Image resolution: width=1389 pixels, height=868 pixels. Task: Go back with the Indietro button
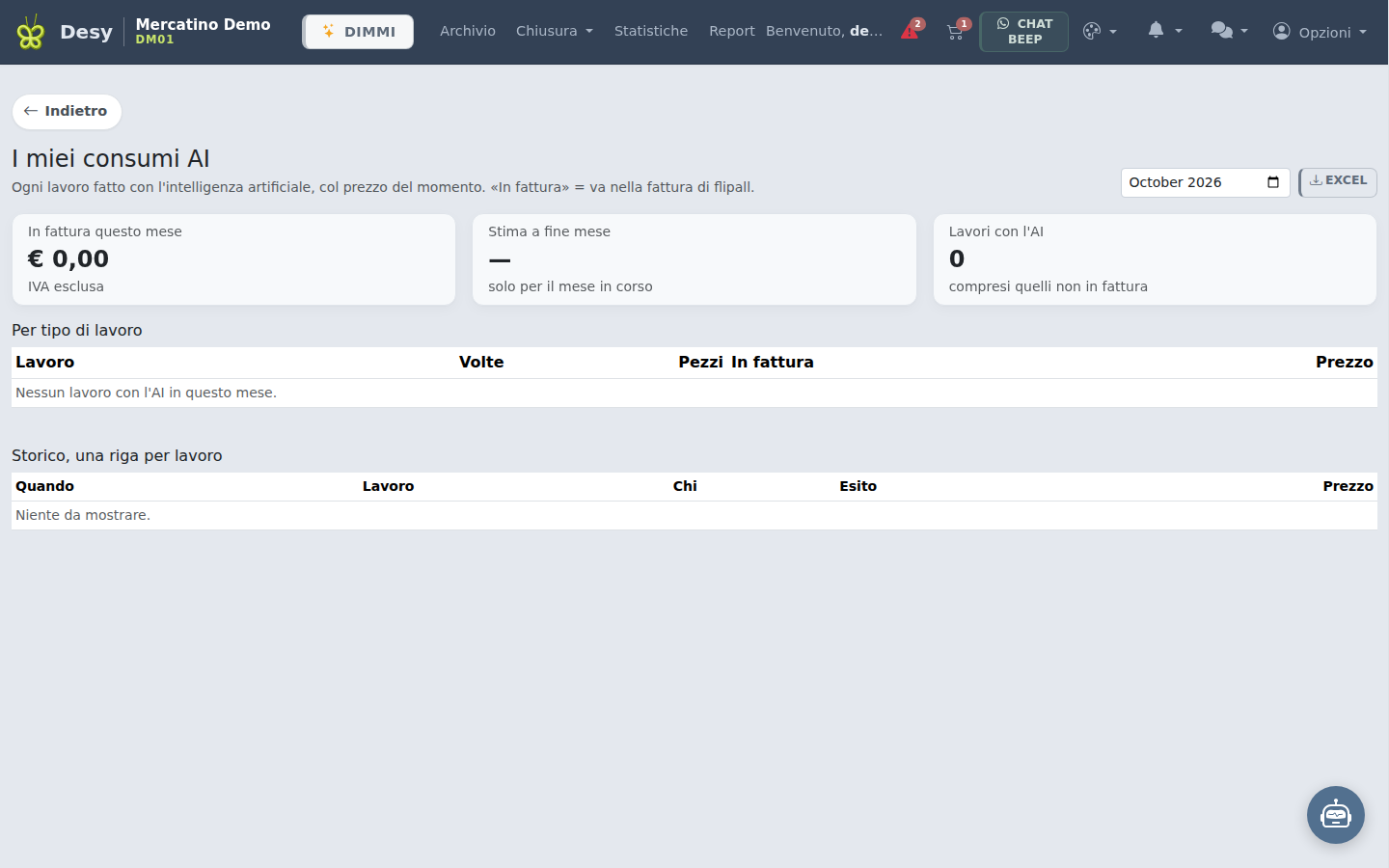pos(67,111)
